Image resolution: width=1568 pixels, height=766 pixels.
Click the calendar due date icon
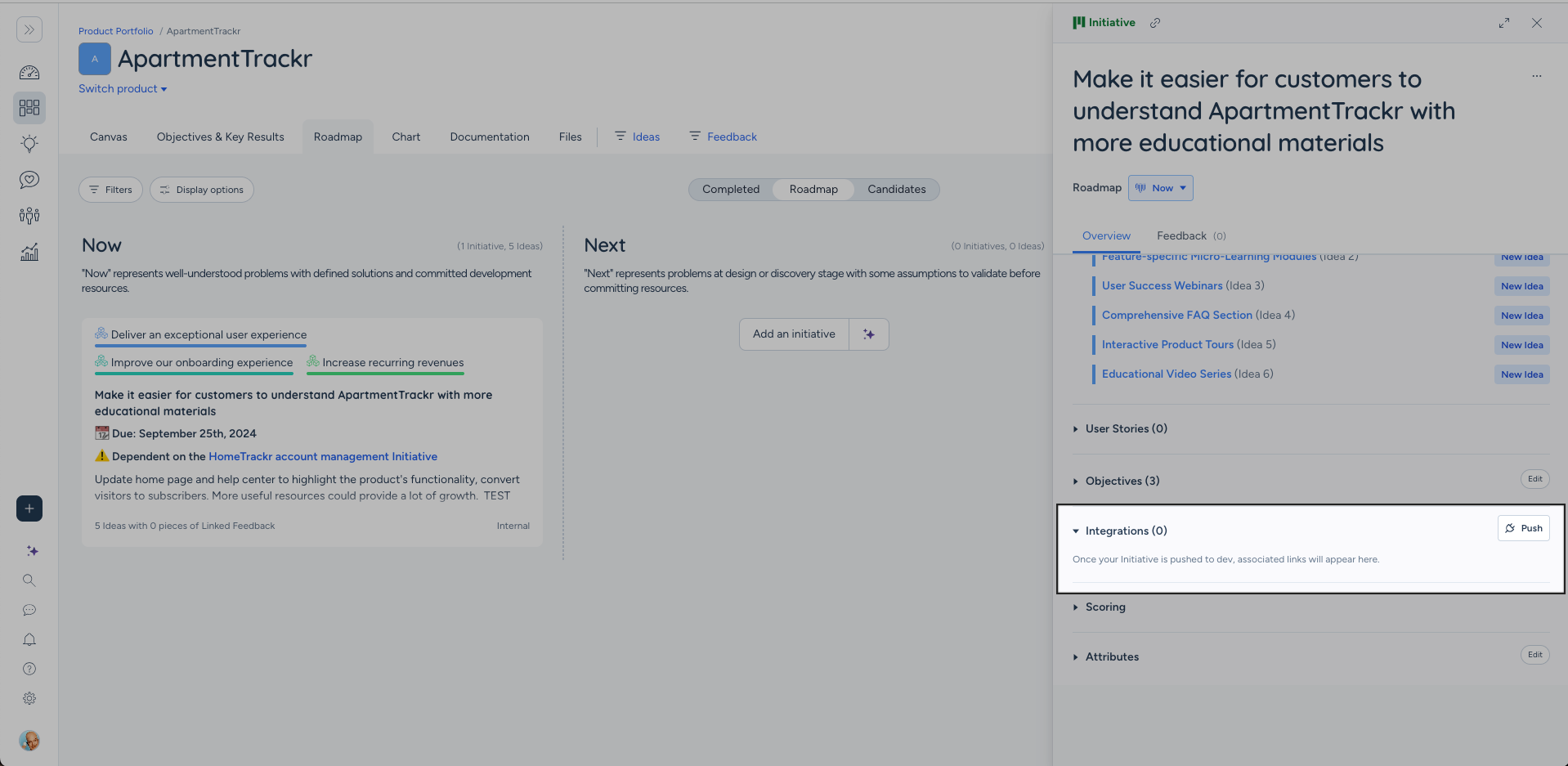[x=102, y=433]
